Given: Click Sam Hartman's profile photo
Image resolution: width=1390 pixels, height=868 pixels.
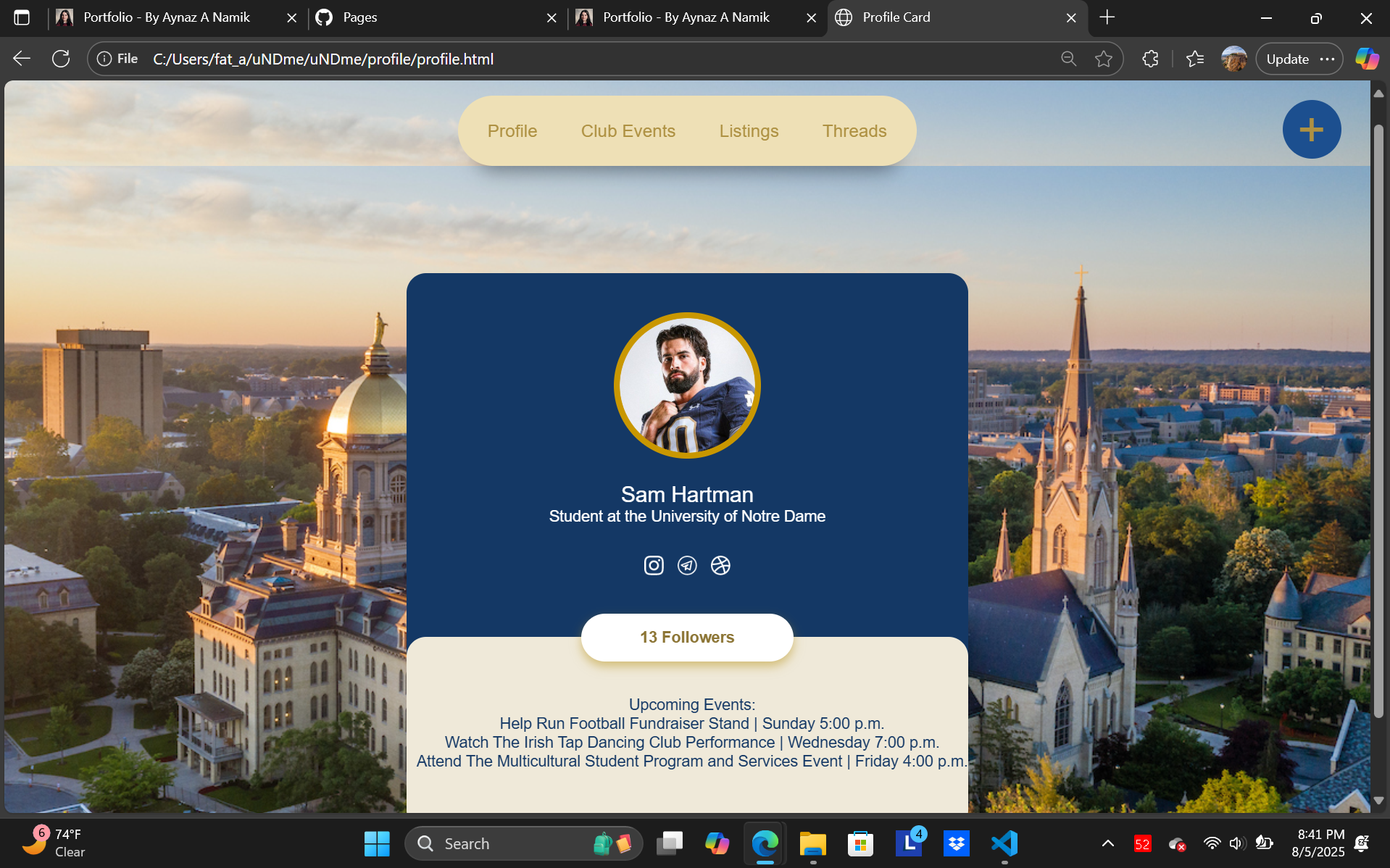Looking at the screenshot, I should tap(687, 385).
